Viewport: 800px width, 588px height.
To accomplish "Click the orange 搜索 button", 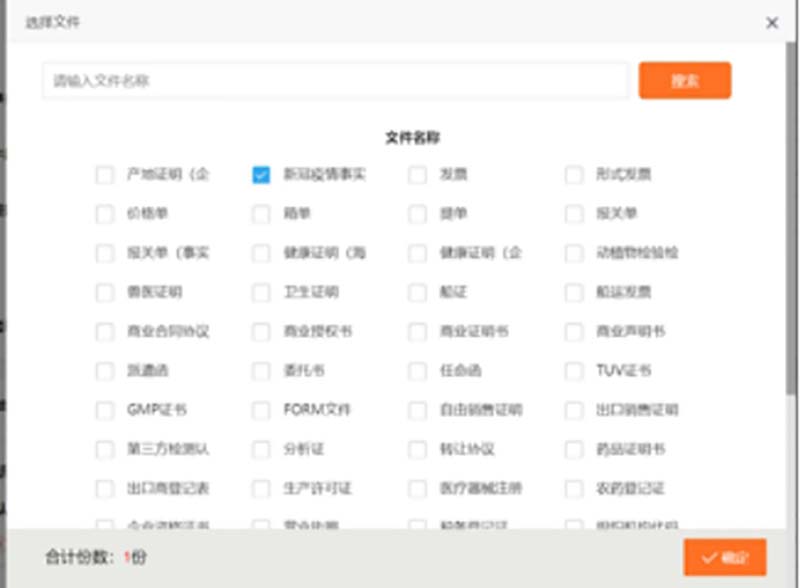I will point(685,81).
